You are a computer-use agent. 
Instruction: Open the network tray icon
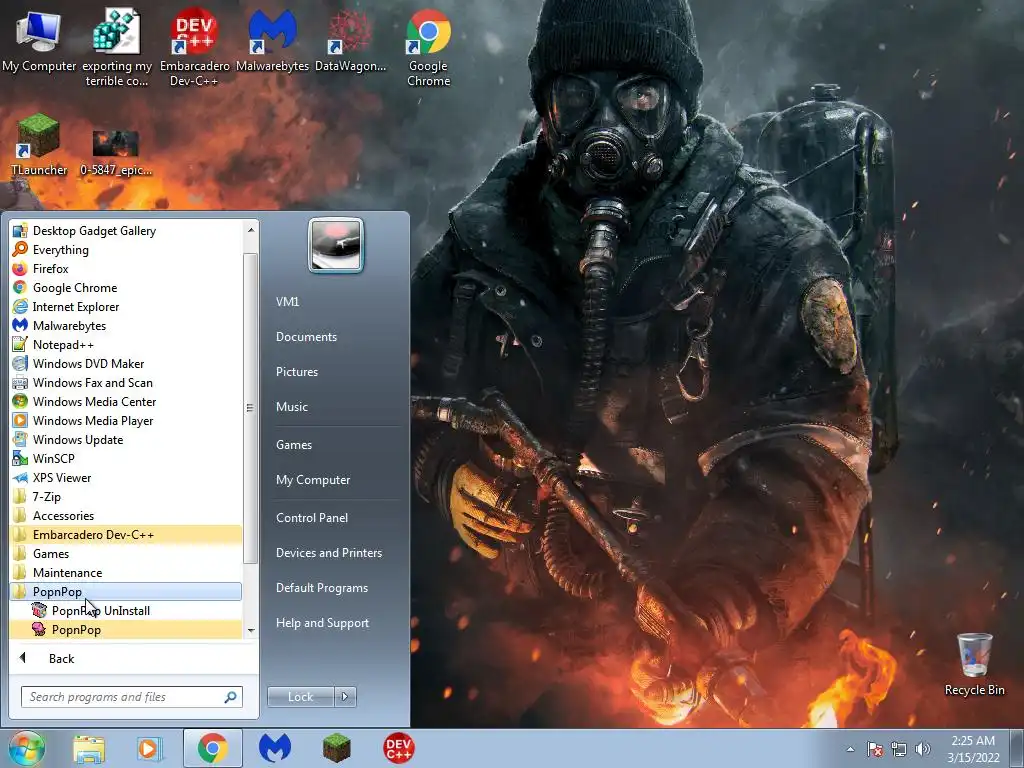click(x=899, y=749)
